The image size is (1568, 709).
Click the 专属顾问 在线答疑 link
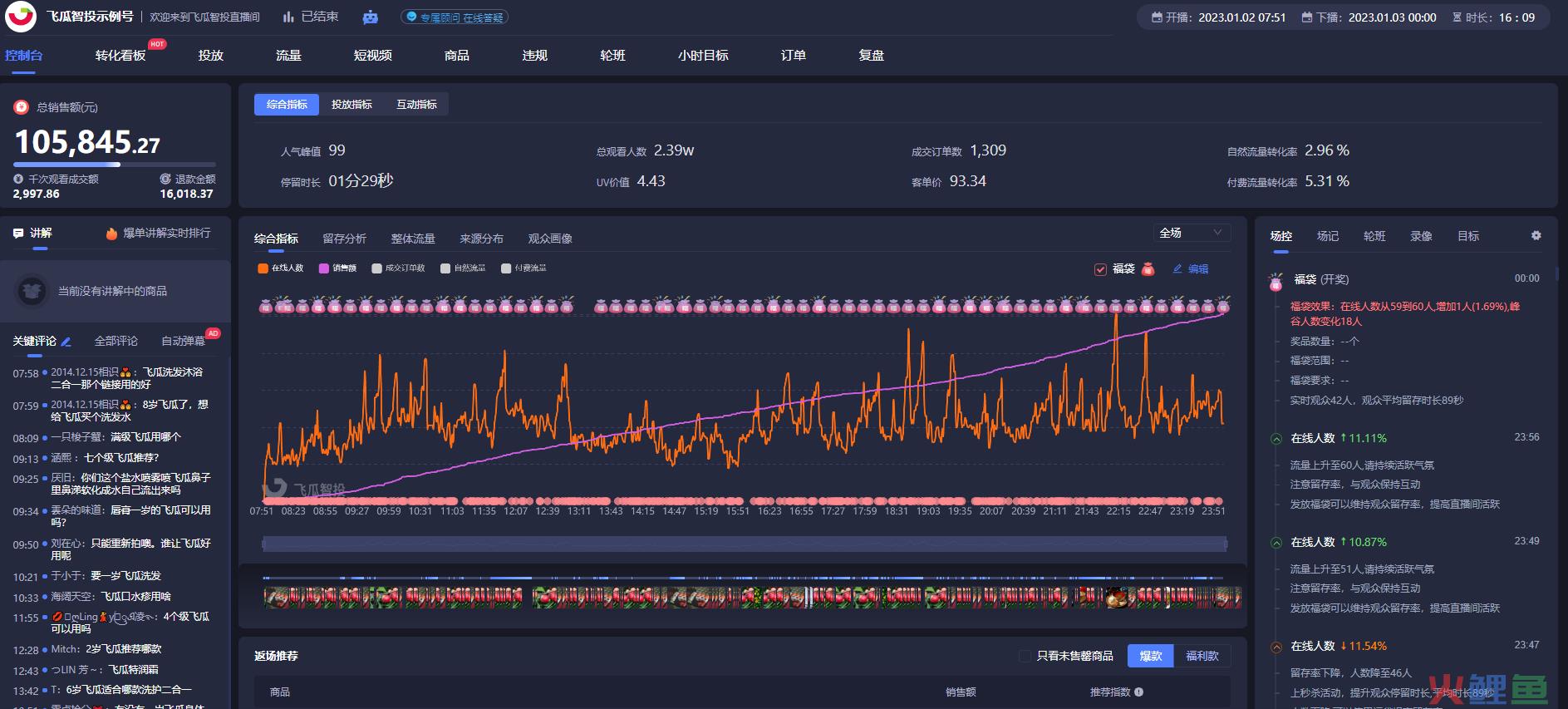click(455, 17)
